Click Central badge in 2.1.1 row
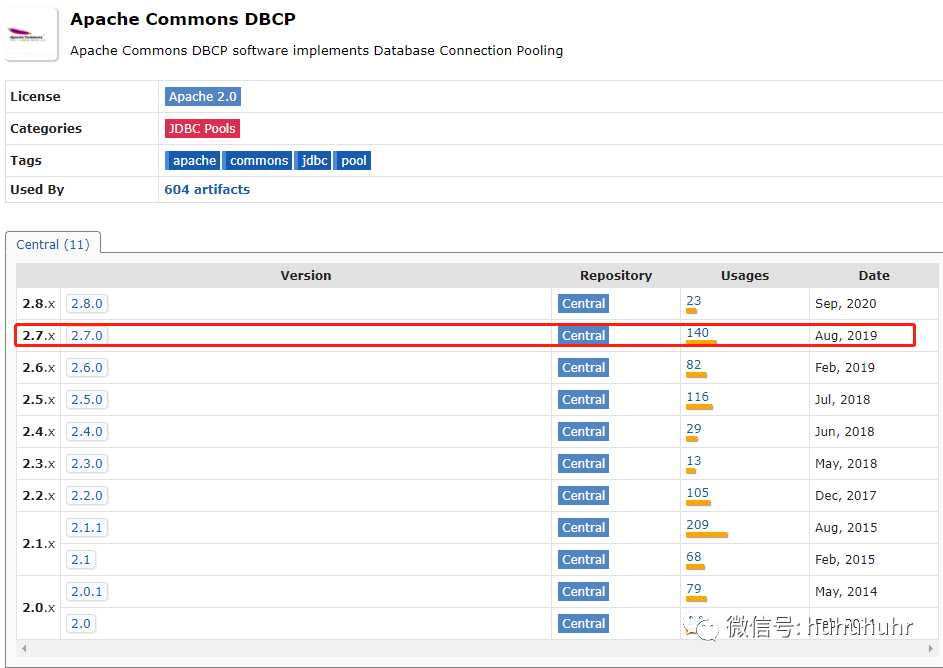The image size is (943, 668). (583, 528)
